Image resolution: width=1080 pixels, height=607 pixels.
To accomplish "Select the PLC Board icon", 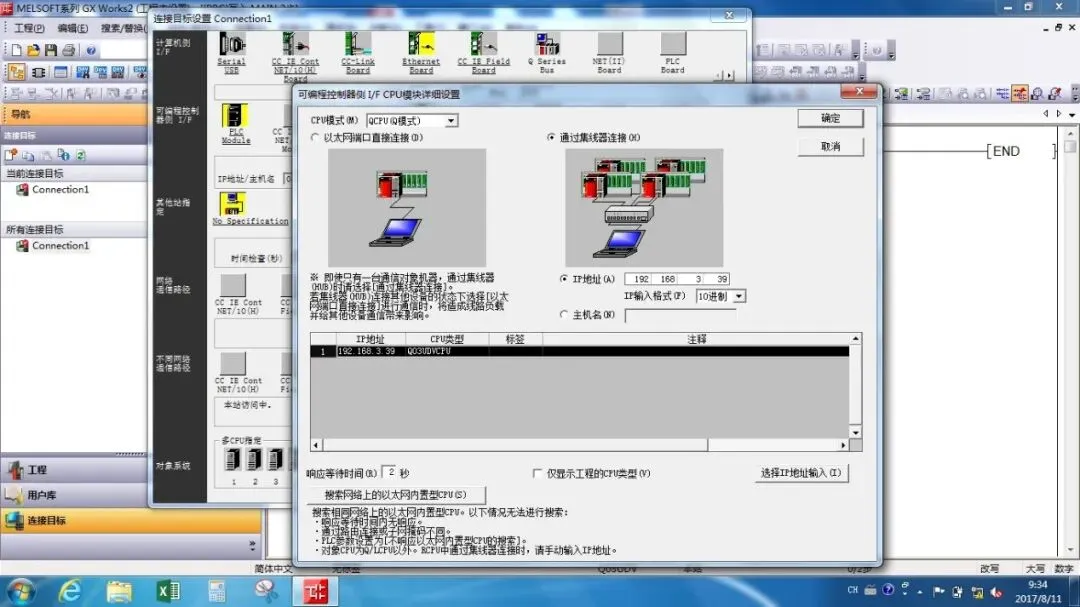I will (673, 45).
